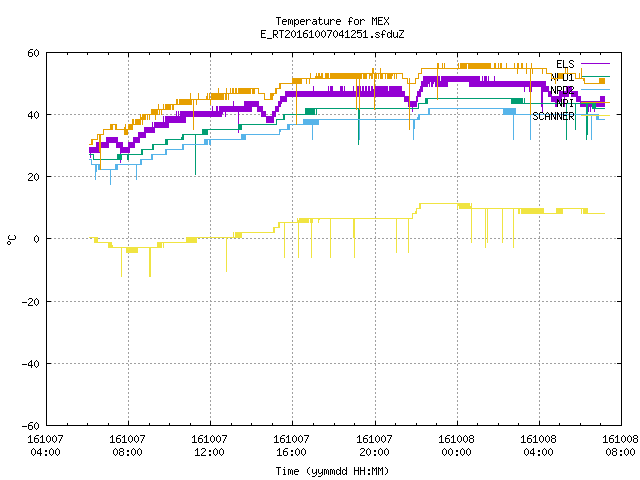
Task: Click the x-axis label 161007 12:00
Action: click(x=209, y=445)
